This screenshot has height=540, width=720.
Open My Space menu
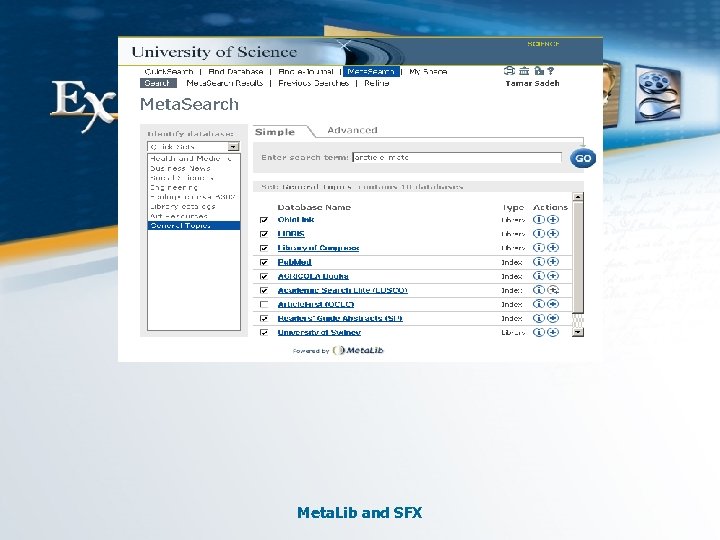click(x=428, y=72)
